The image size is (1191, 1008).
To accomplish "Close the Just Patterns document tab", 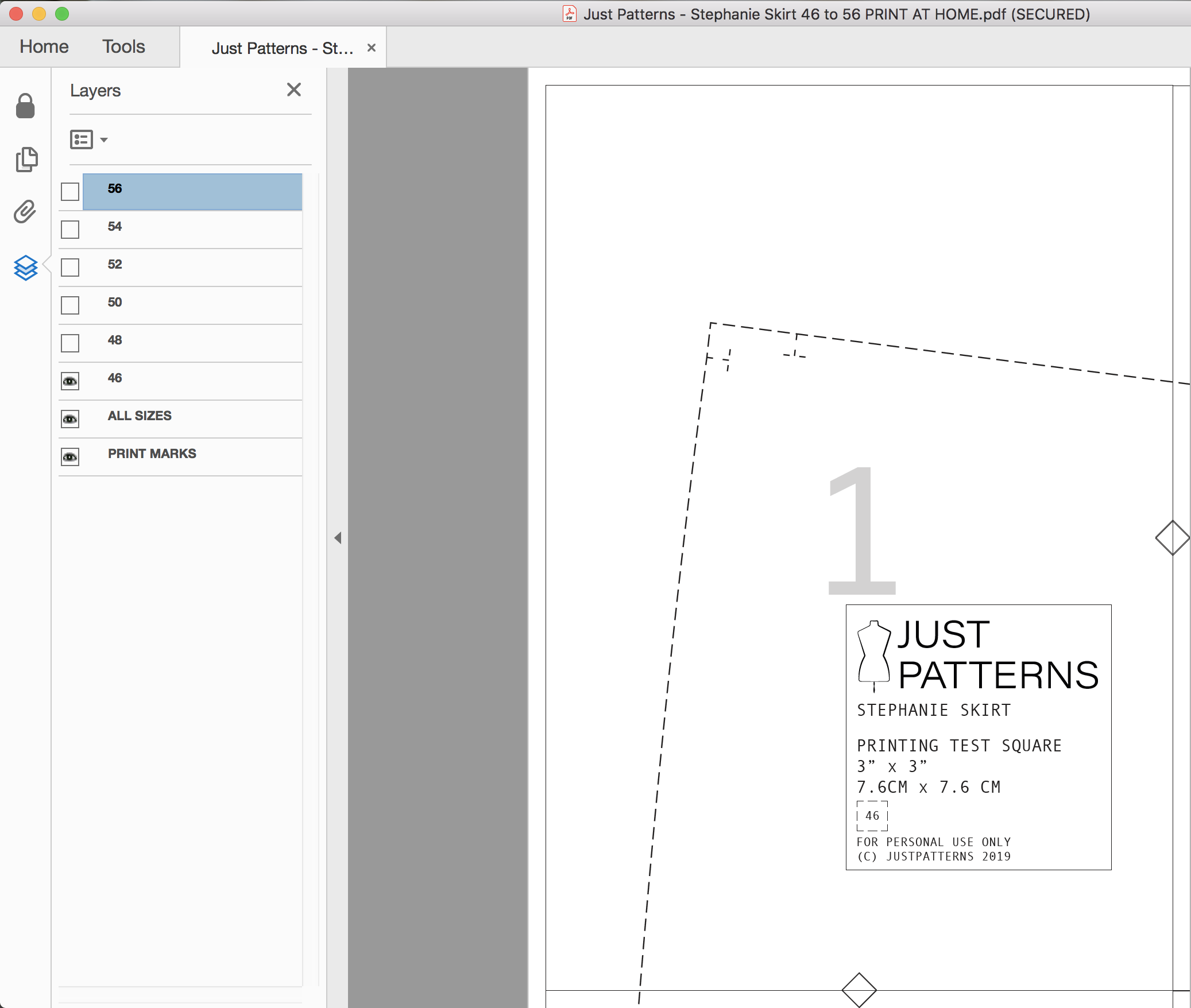I will pyautogui.click(x=372, y=48).
